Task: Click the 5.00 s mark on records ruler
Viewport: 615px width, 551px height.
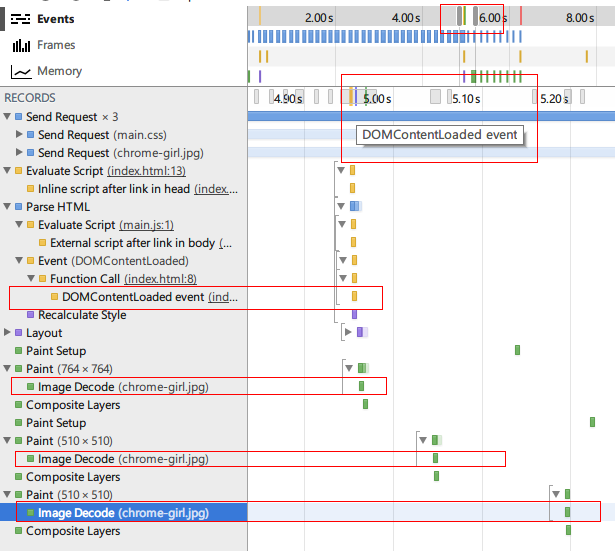Action: [375, 99]
